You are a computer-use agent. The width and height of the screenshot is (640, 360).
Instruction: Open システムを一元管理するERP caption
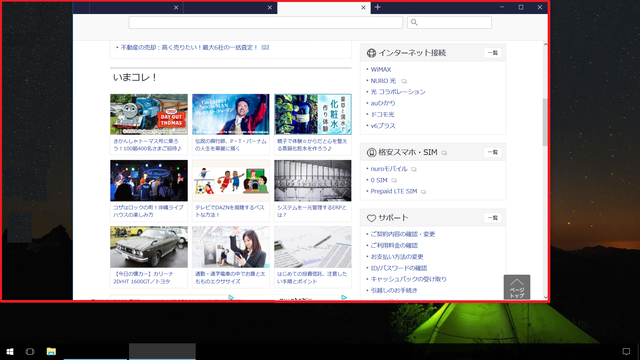(x=312, y=211)
